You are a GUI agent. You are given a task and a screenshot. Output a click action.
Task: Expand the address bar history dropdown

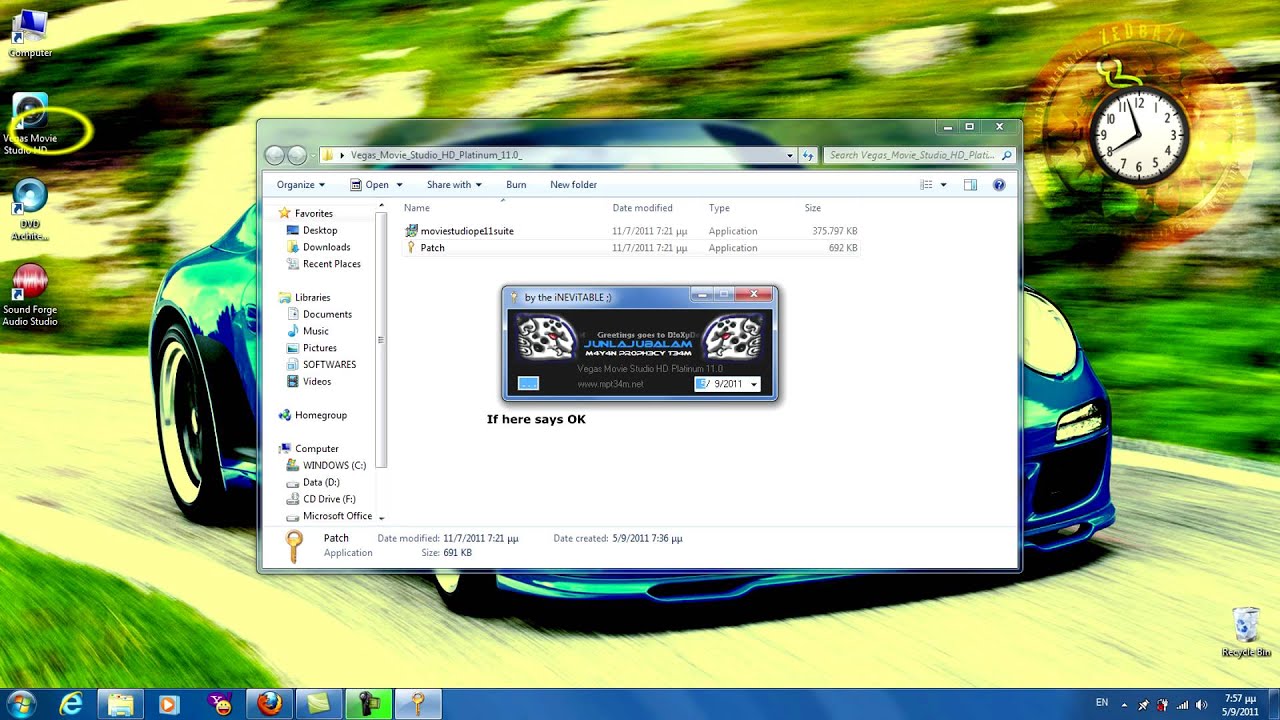[x=790, y=155]
